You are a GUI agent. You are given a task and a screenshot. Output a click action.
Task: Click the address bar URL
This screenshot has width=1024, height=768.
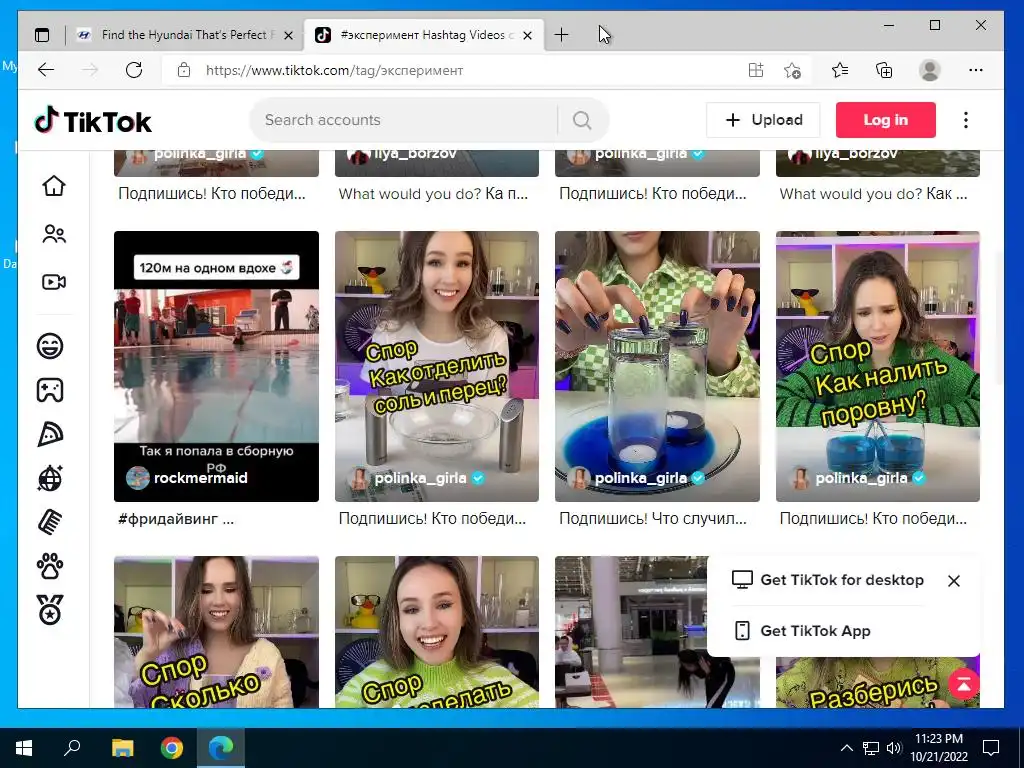[x=334, y=71]
